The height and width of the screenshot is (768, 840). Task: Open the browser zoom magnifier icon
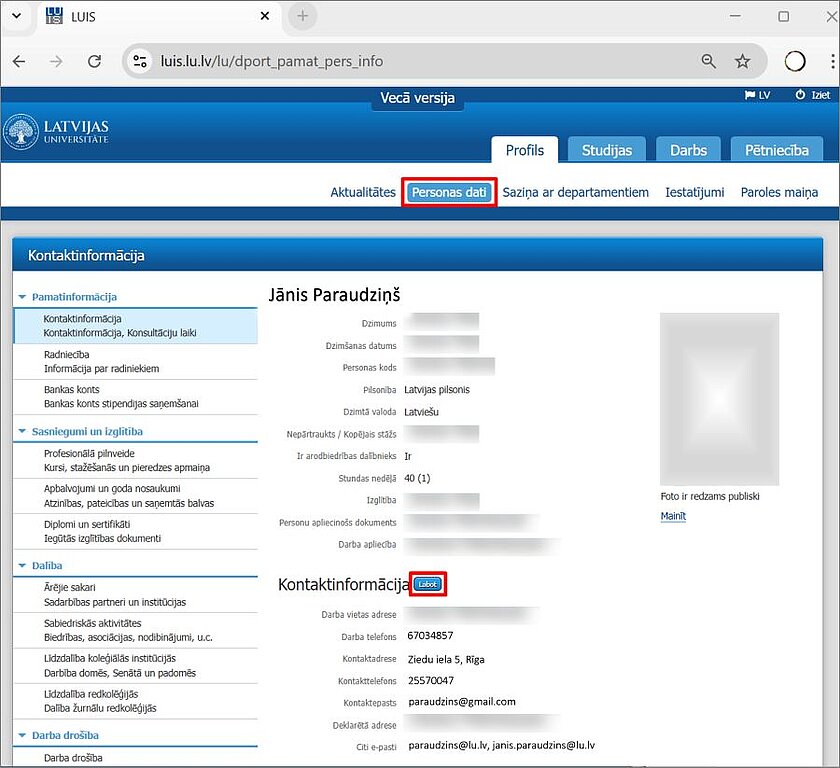(x=708, y=61)
